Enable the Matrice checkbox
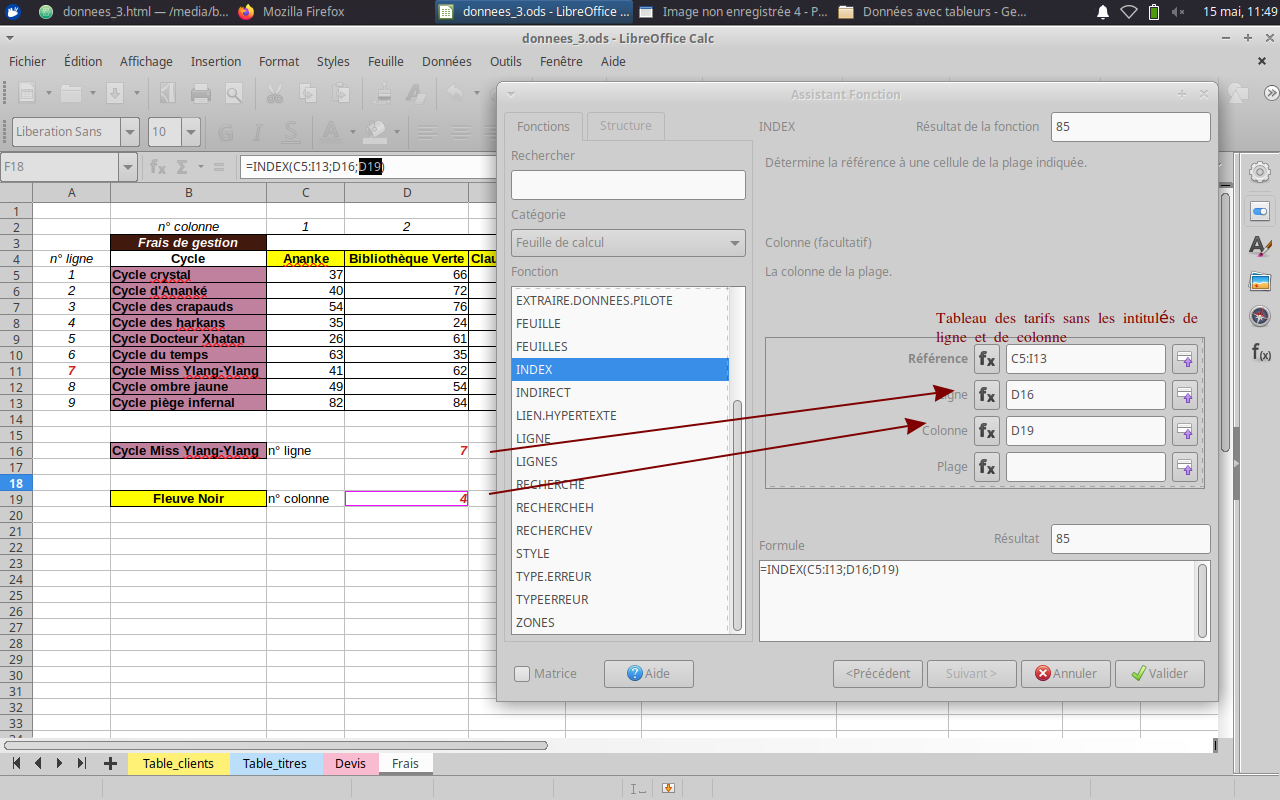 click(x=522, y=674)
